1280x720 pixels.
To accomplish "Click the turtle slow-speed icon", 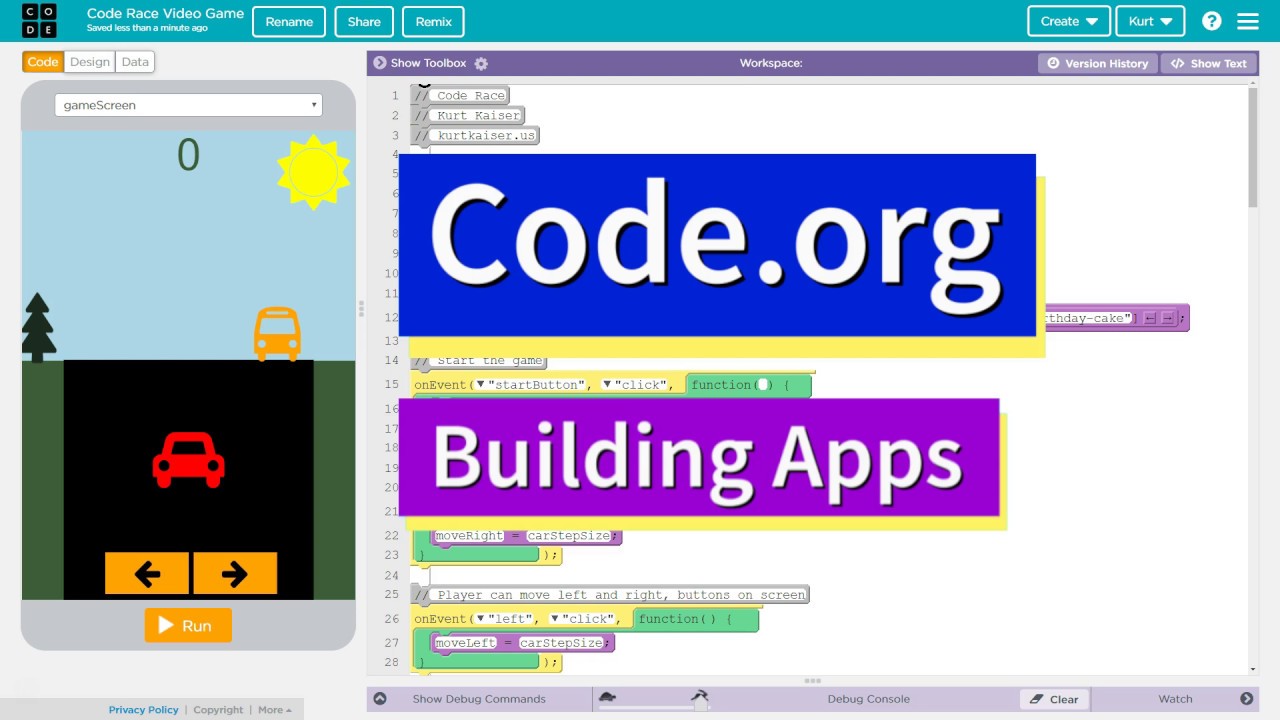I will point(607,697).
